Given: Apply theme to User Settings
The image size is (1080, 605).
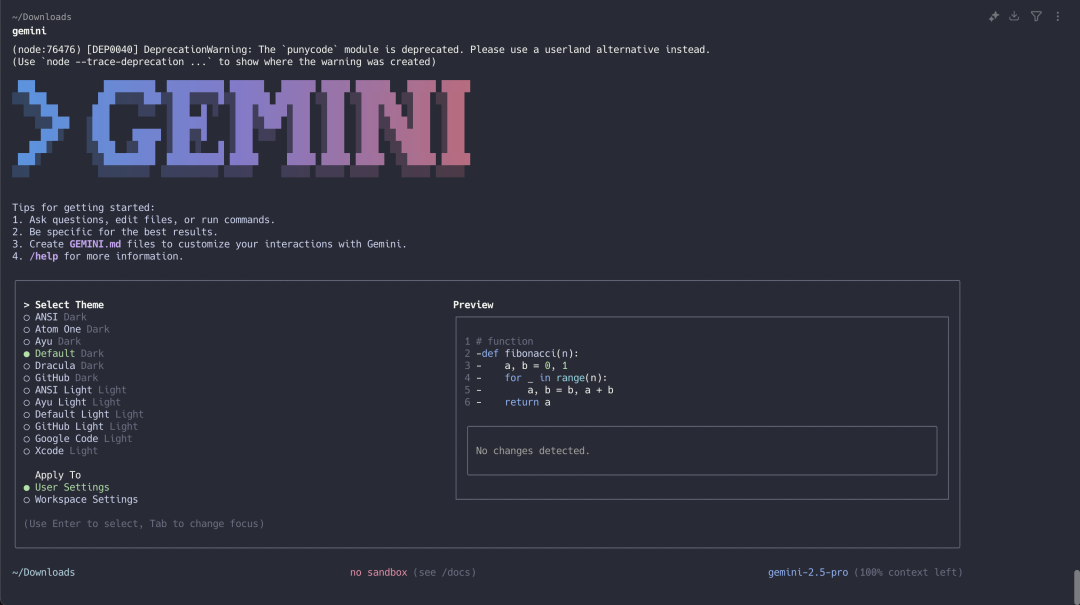Looking at the screenshot, I should [x=66, y=487].
